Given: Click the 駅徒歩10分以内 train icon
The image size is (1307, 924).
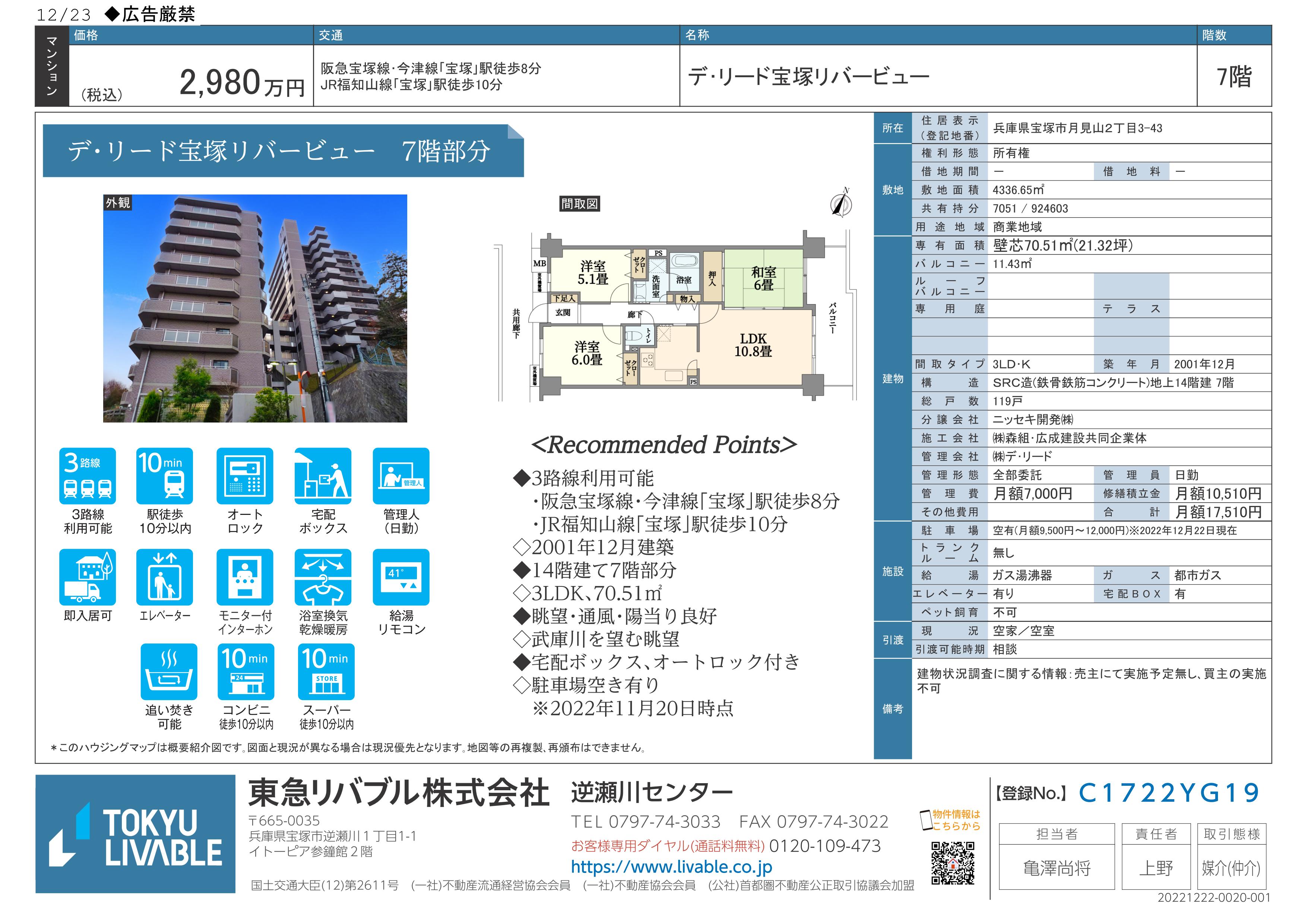Looking at the screenshot, I should pos(165,475).
